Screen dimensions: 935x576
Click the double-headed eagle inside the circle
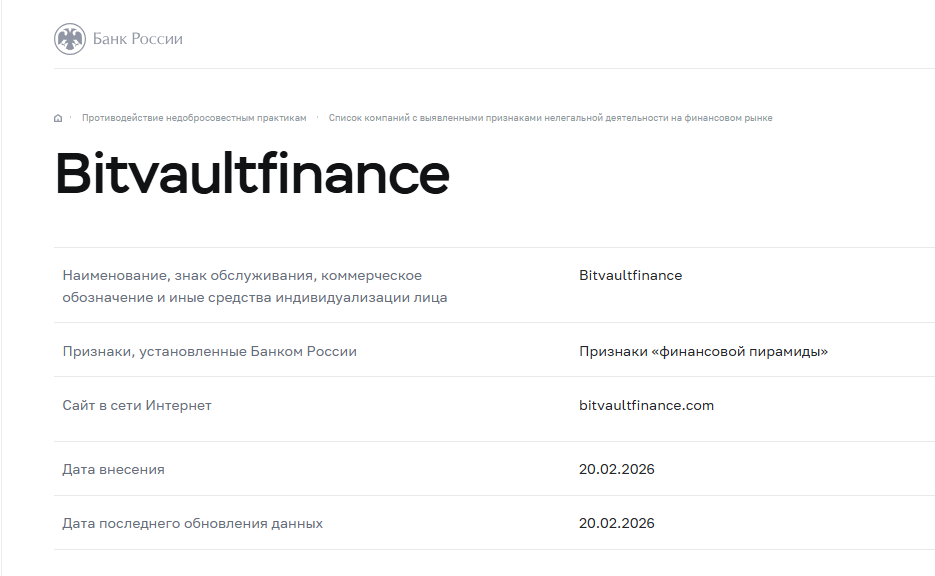click(68, 39)
